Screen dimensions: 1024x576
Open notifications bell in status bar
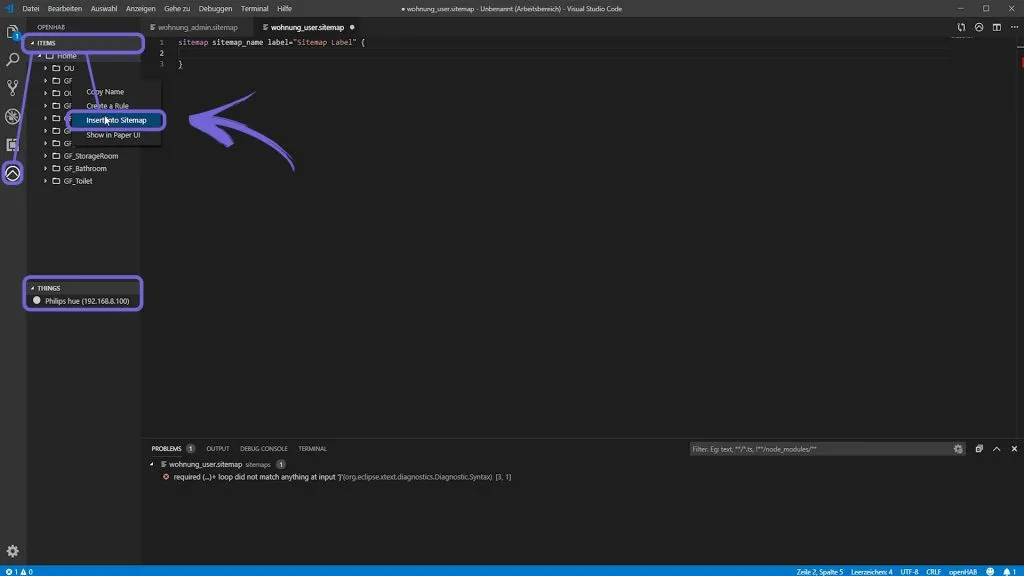pos(1009,571)
